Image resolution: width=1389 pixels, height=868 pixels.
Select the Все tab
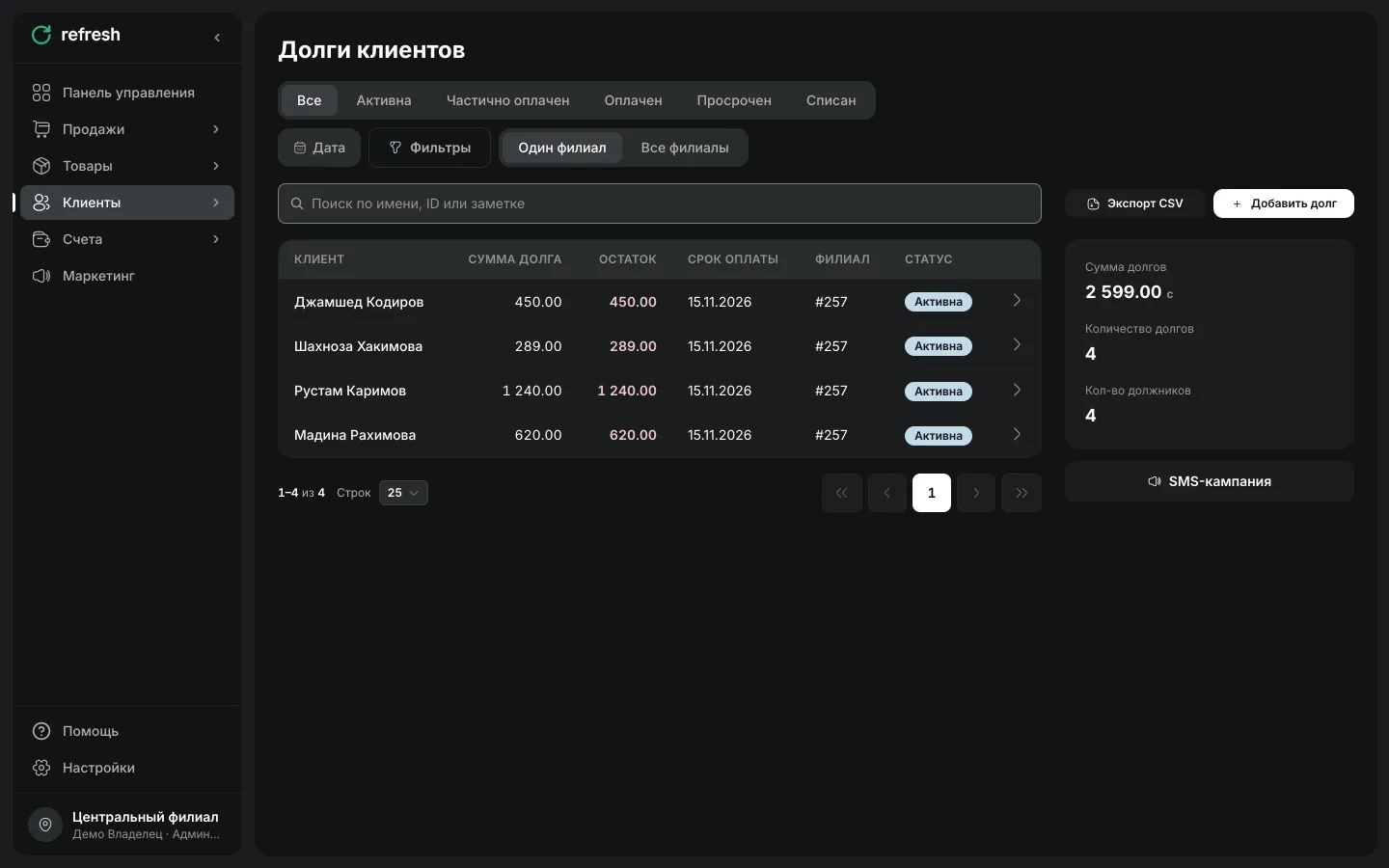309,100
